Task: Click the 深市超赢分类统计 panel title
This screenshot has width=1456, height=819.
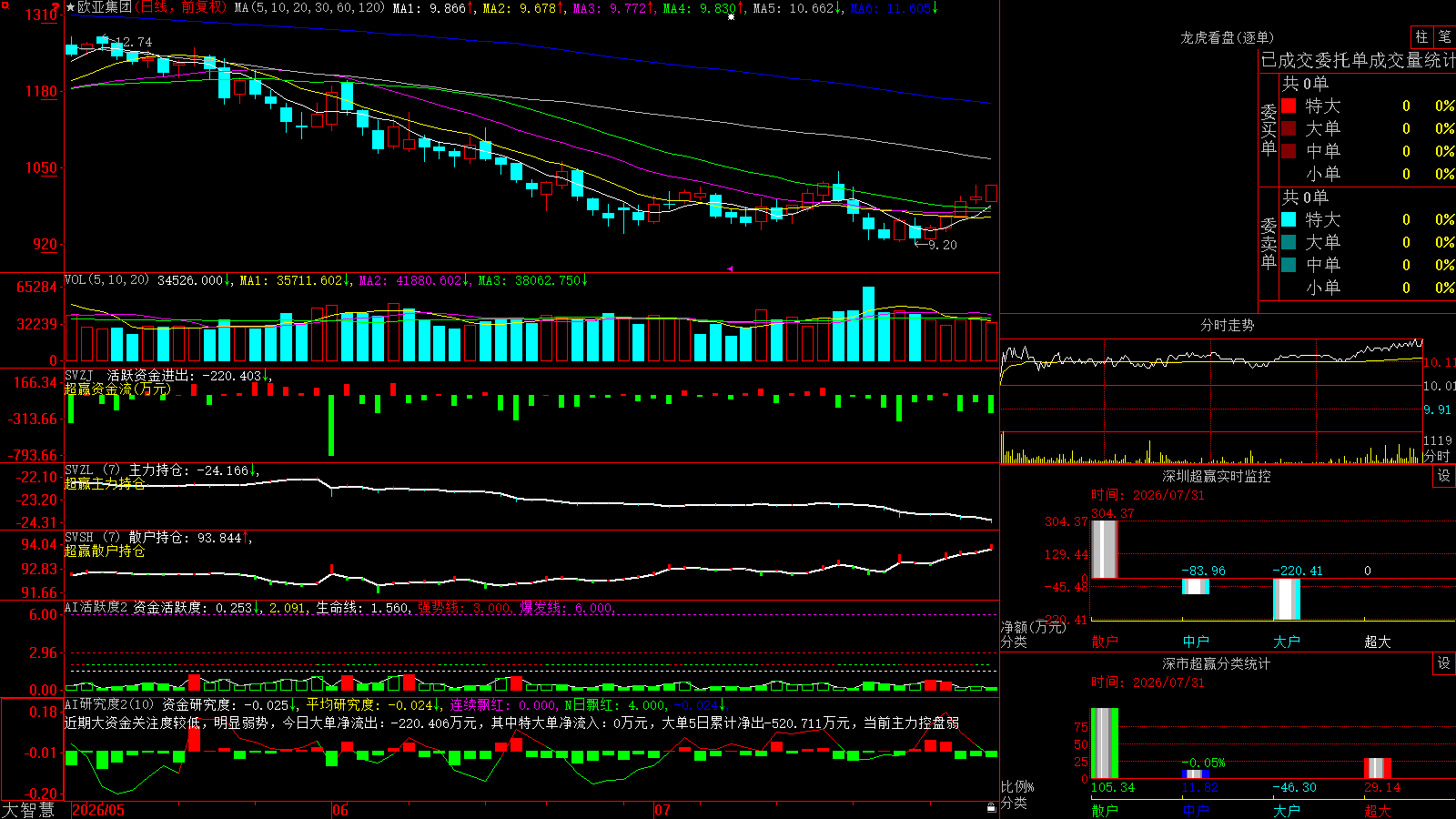Action: pyautogui.click(x=1216, y=663)
